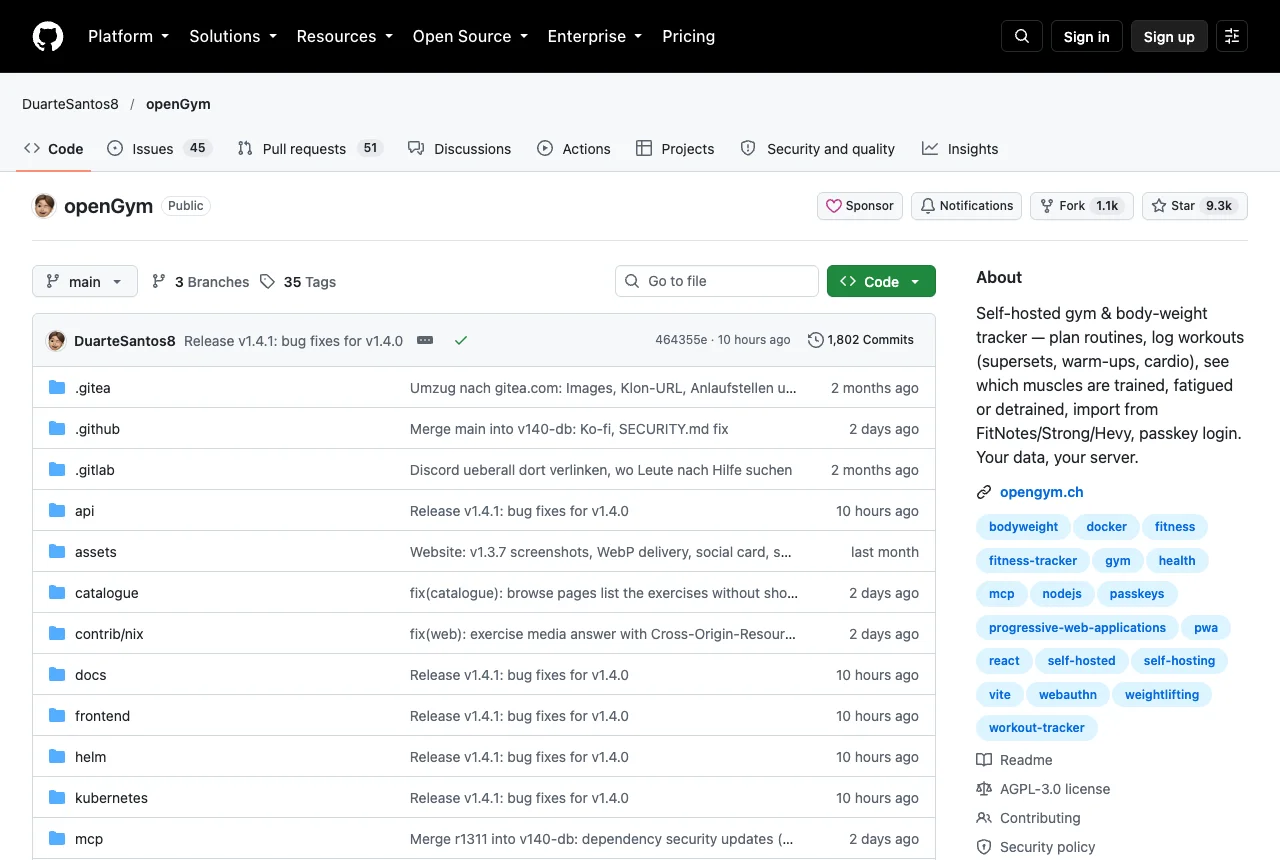1280x860 pixels.
Task: Click the Go to file search field
Action: tap(717, 281)
